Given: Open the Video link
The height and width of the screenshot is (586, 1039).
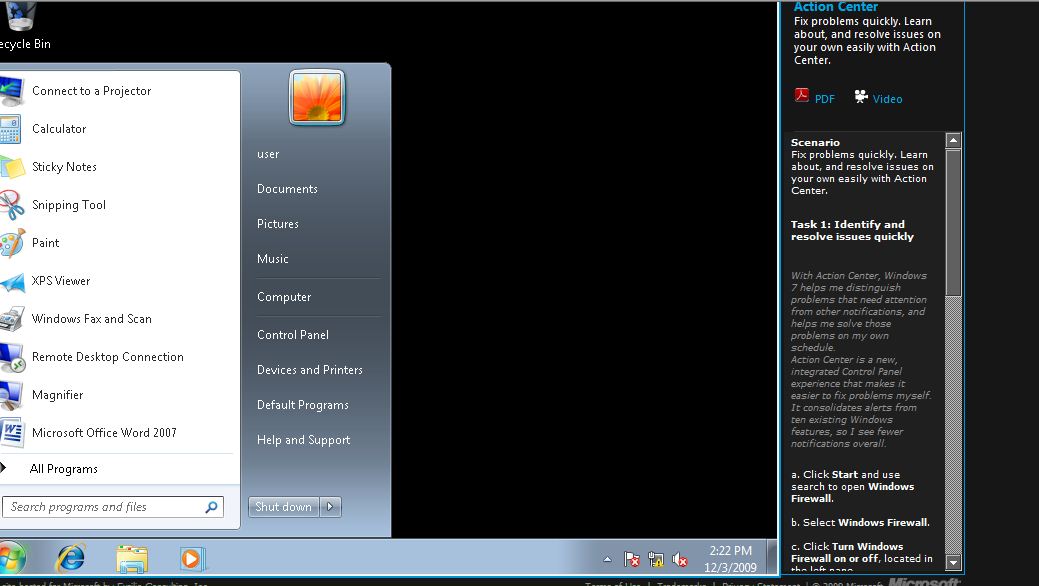Looking at the screenshot, I should coord(887,99).
